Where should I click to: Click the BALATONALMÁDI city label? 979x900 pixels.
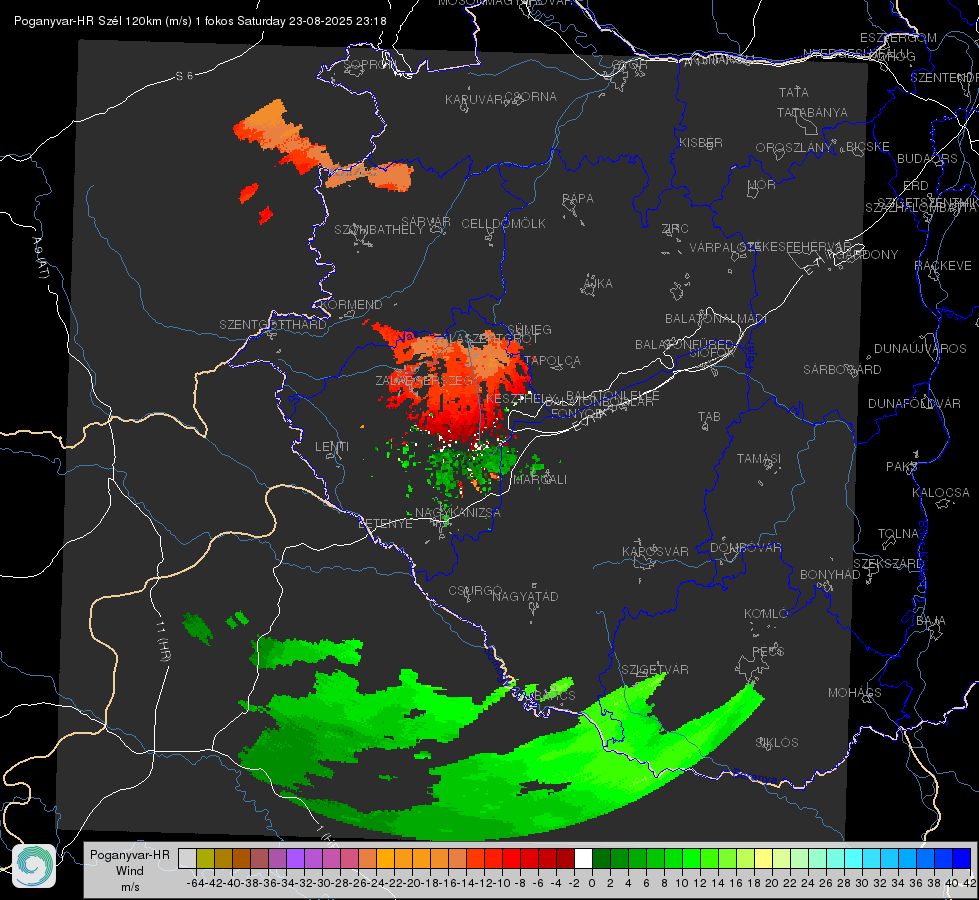tap(716, 319)
